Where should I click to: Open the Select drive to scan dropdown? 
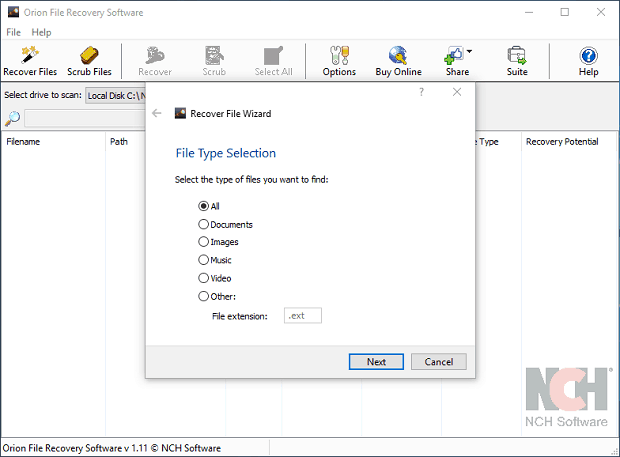115,96
